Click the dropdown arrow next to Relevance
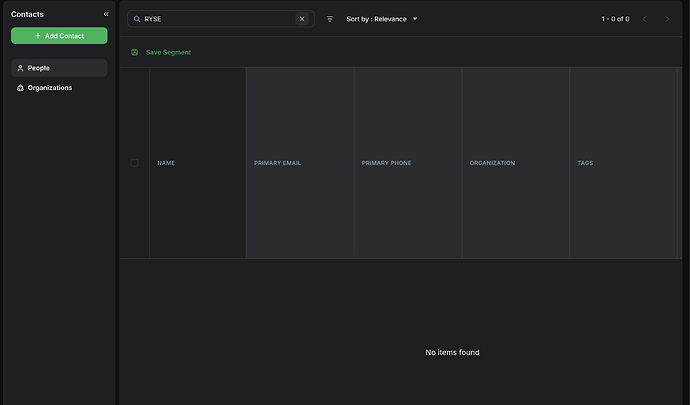The width and height of the screenshot is (690, 405). (415, 19)
